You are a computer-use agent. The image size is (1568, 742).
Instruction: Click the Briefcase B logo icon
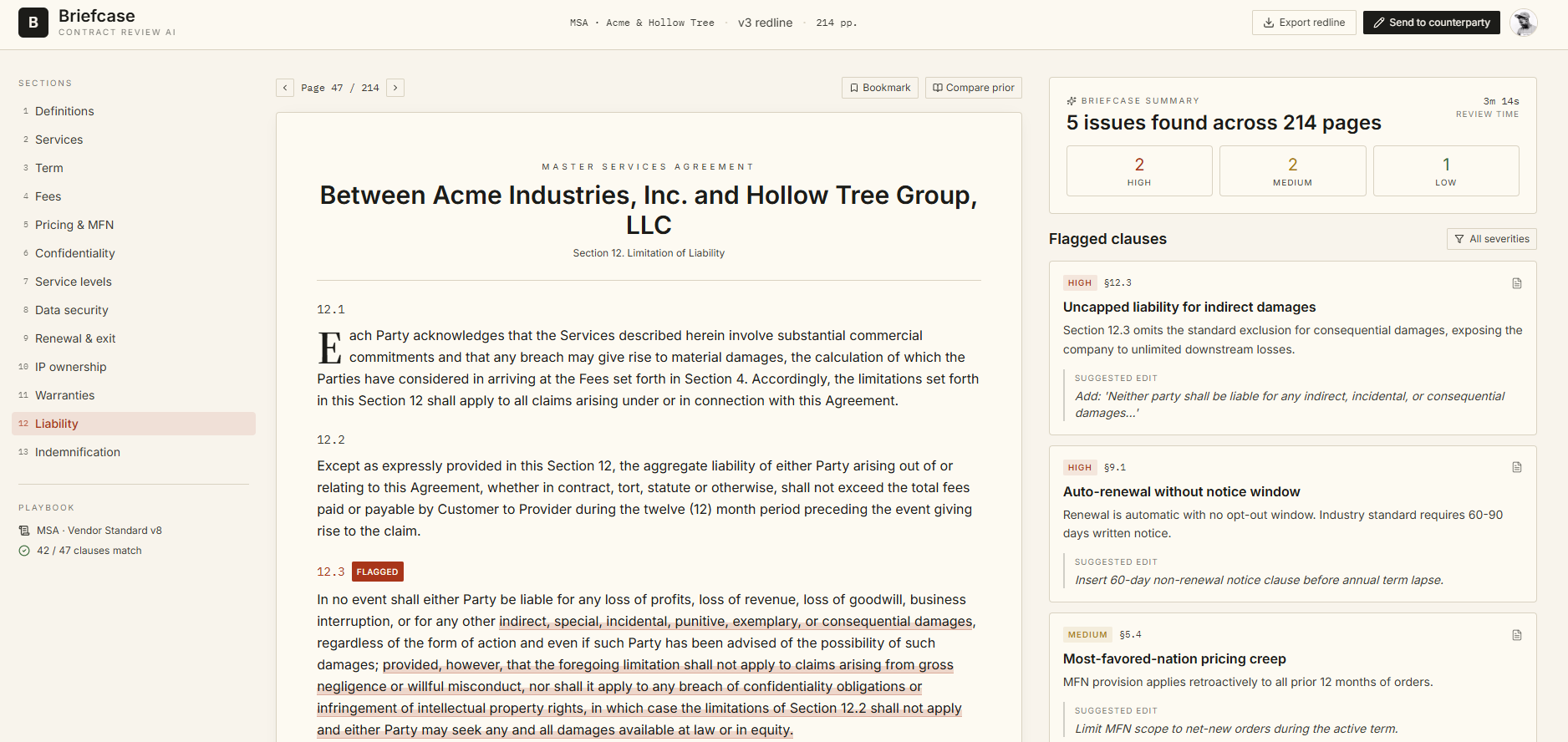point(33,23)
